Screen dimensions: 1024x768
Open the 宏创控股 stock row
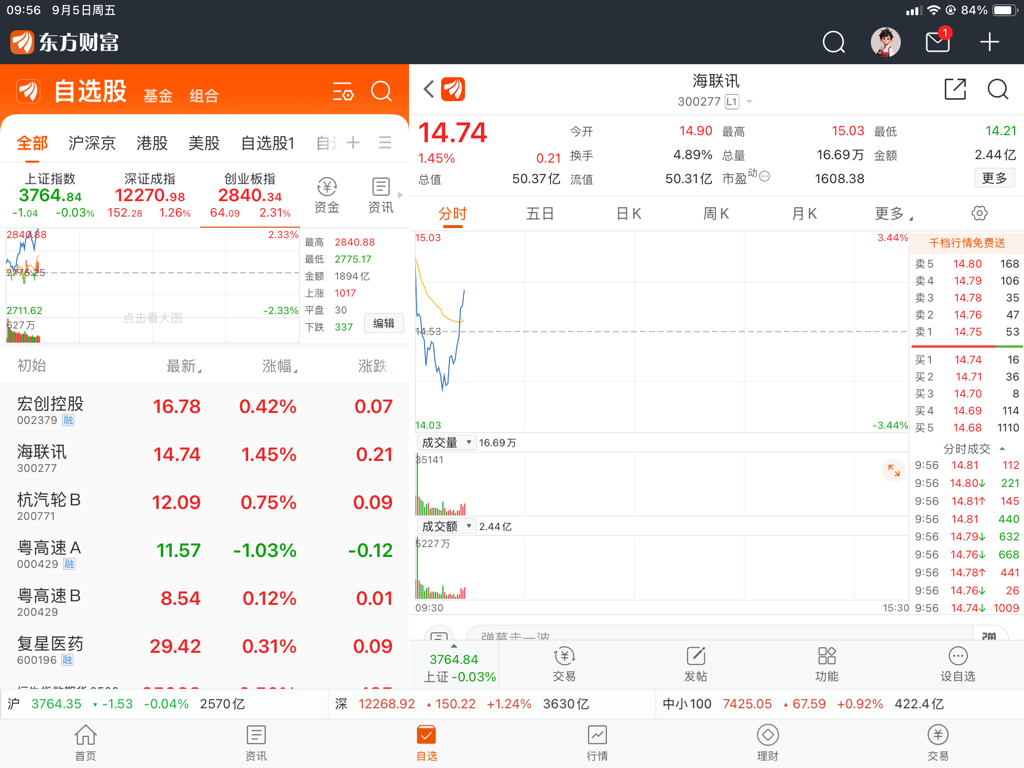point(204,407)
